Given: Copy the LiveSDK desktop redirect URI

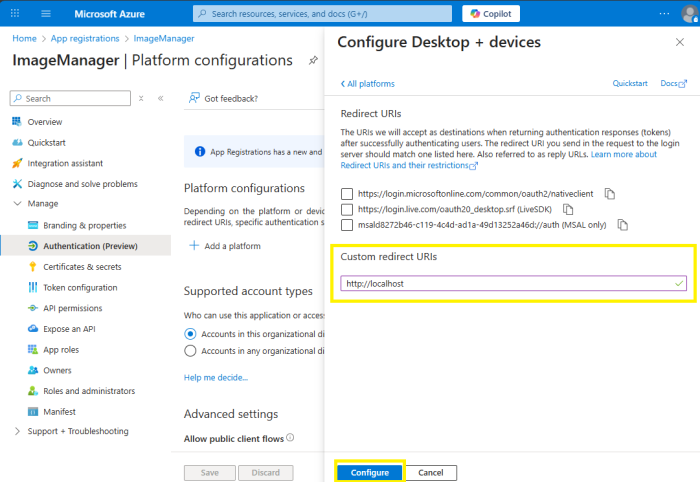Looking at the screenshot, I should tap(568, 209).
